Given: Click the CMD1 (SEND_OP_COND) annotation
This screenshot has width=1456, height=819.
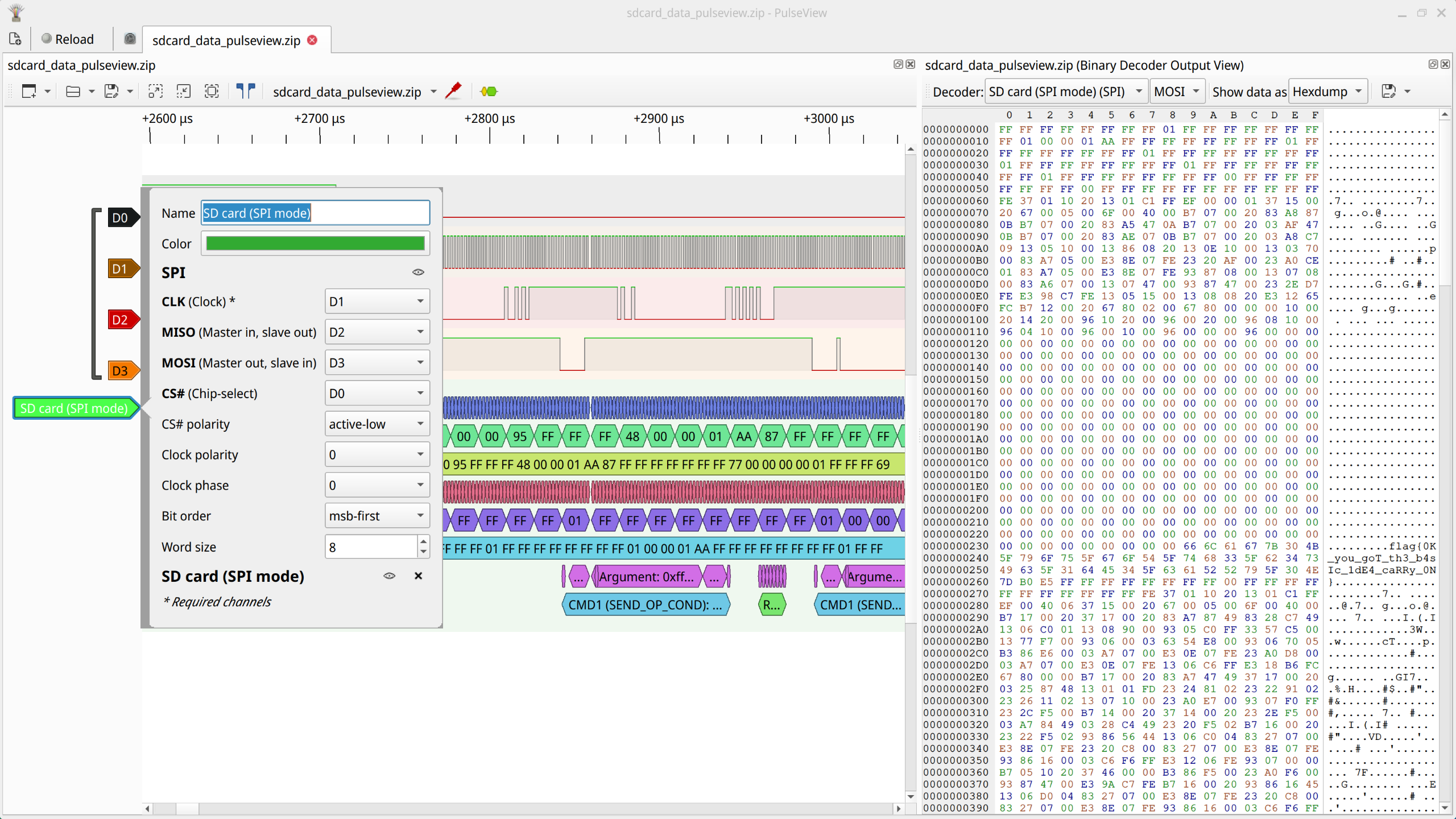Looking at the screenshot, I should click(646, 605).
